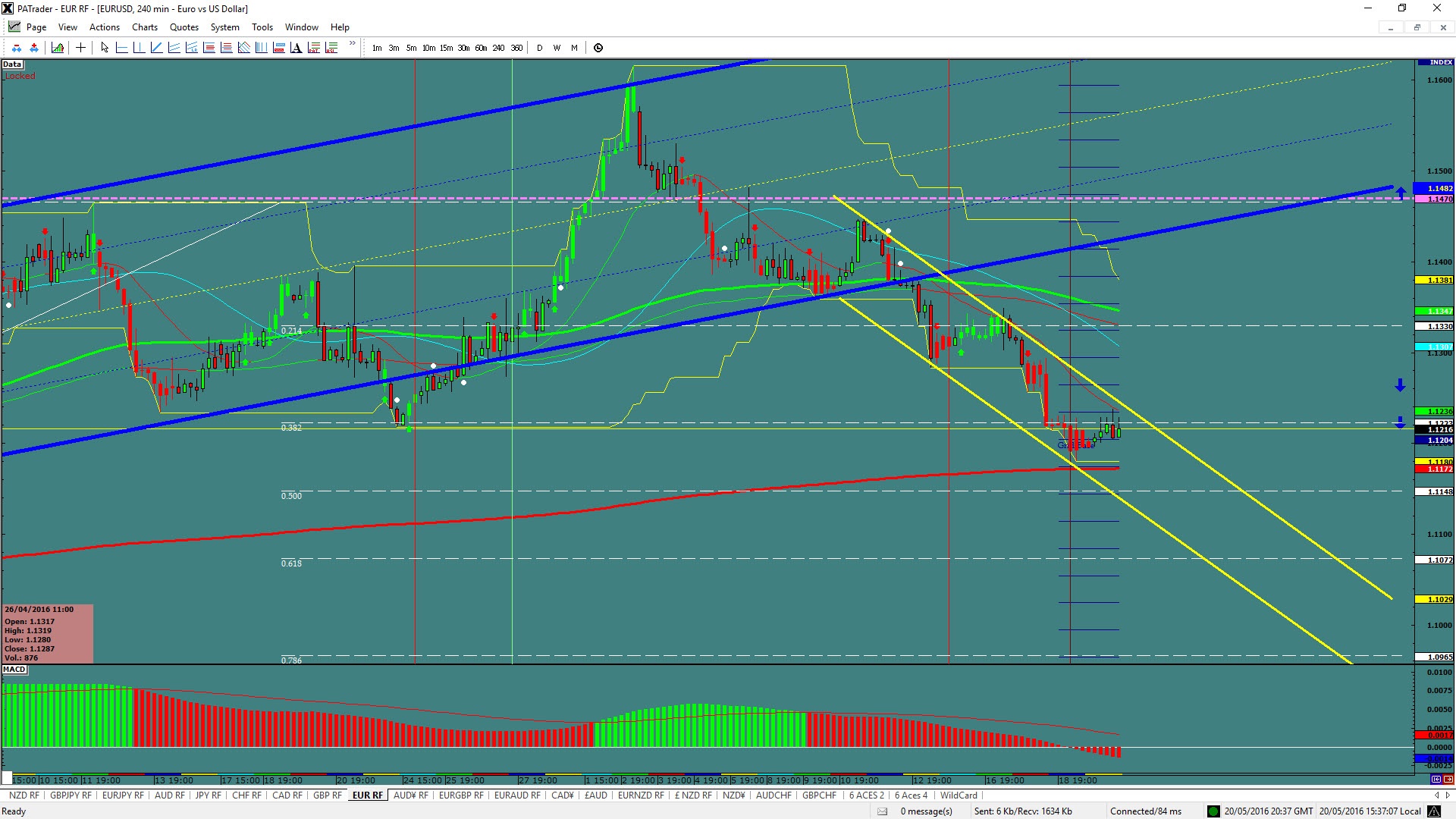The image size is (1456, 819).
Task: Select the trend line drawing tool
Action: click(x=156, y=48)
